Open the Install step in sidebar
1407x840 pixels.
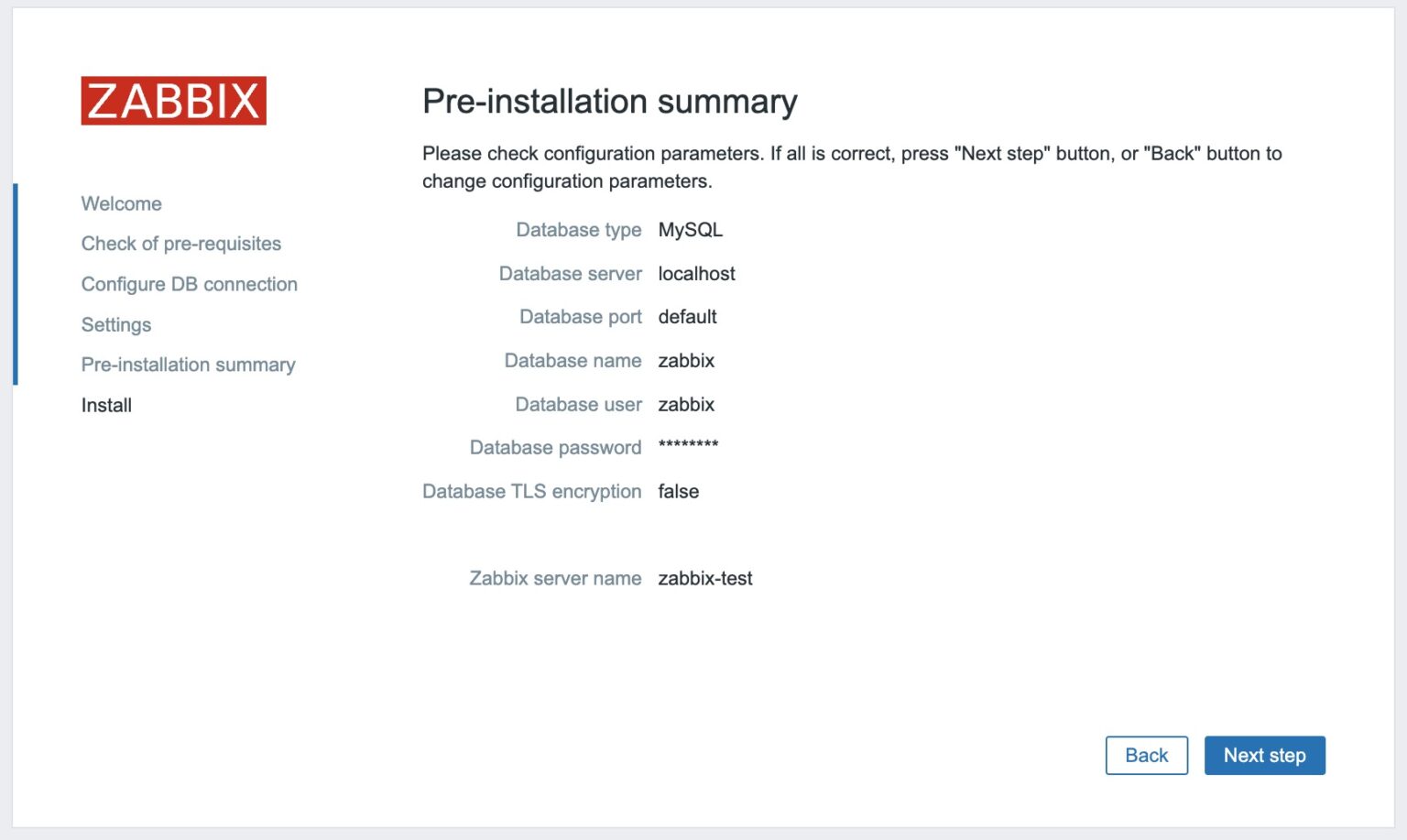tap(106, 405)
